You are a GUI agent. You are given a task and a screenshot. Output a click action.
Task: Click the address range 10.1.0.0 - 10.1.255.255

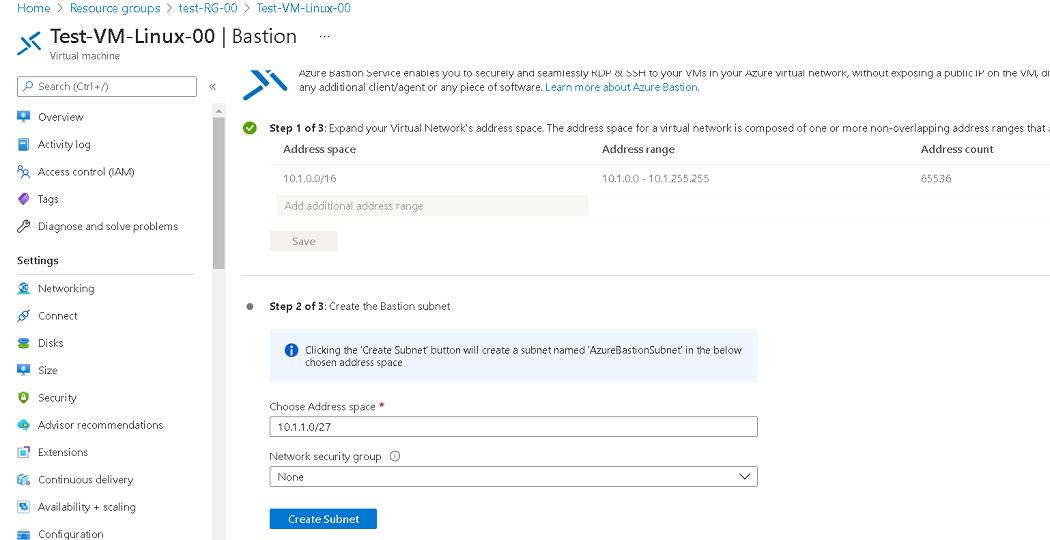click(656, 178)
